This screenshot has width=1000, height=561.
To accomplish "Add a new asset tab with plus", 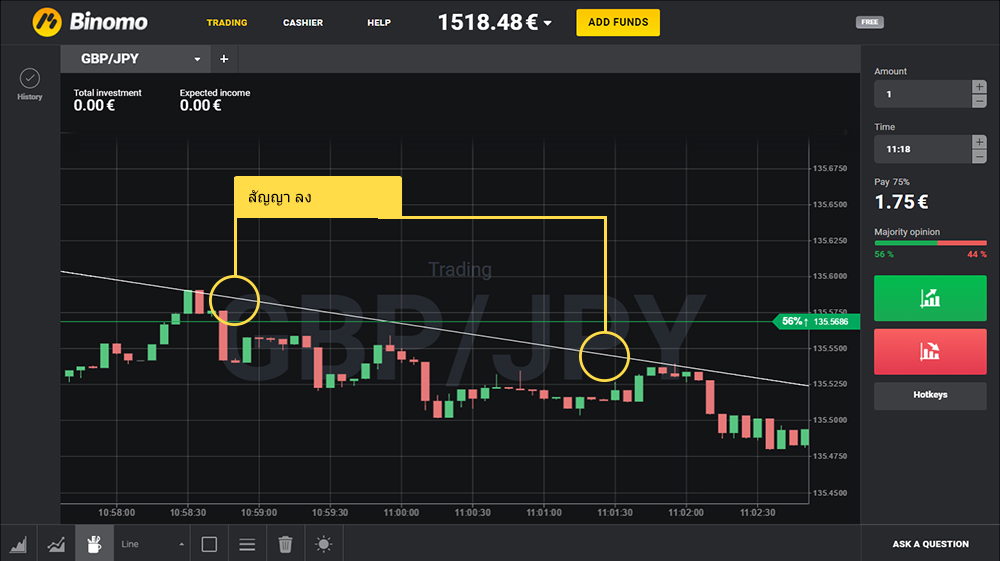I will point(224,59).
